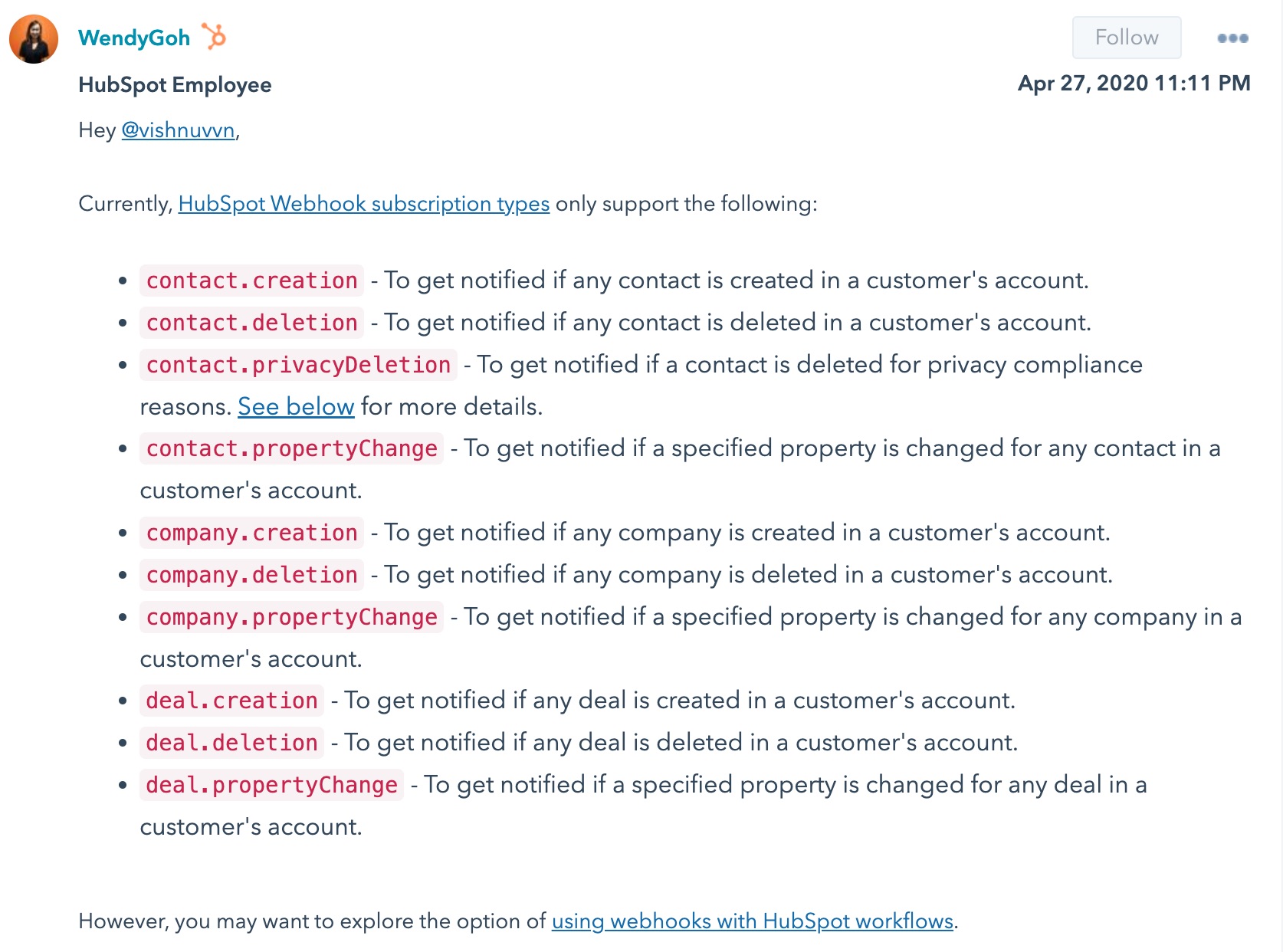Select the deal.deletion code snippet

point(231,743)
